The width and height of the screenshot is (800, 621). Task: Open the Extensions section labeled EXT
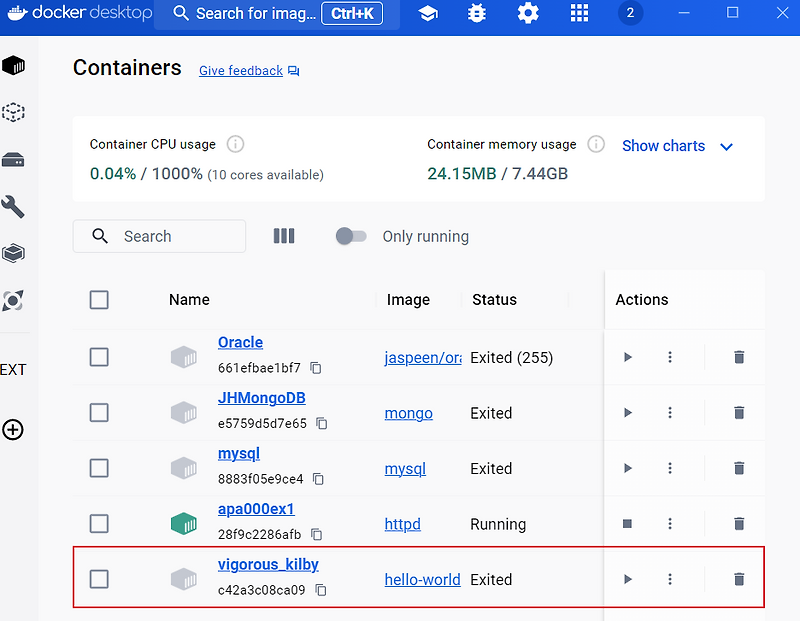click(x=14, y=369)
